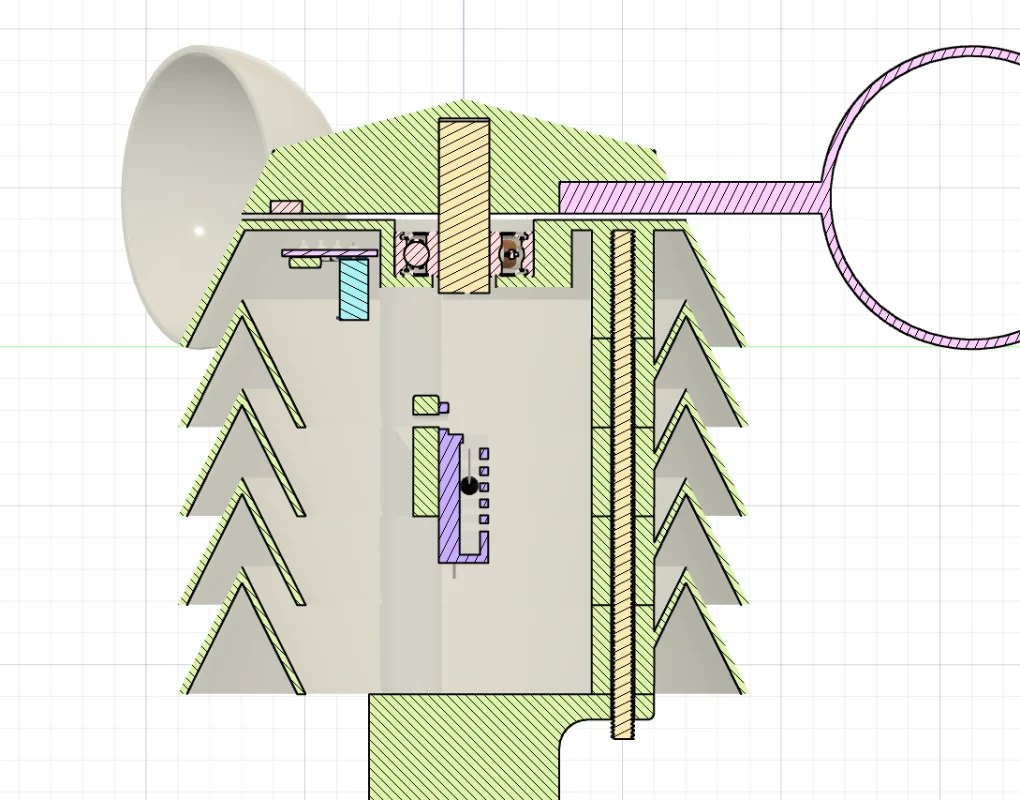This screenshot has width=1020, height=800.
Task: Click the small pink rectangle near top-left
Action: [x=287, y=207]
